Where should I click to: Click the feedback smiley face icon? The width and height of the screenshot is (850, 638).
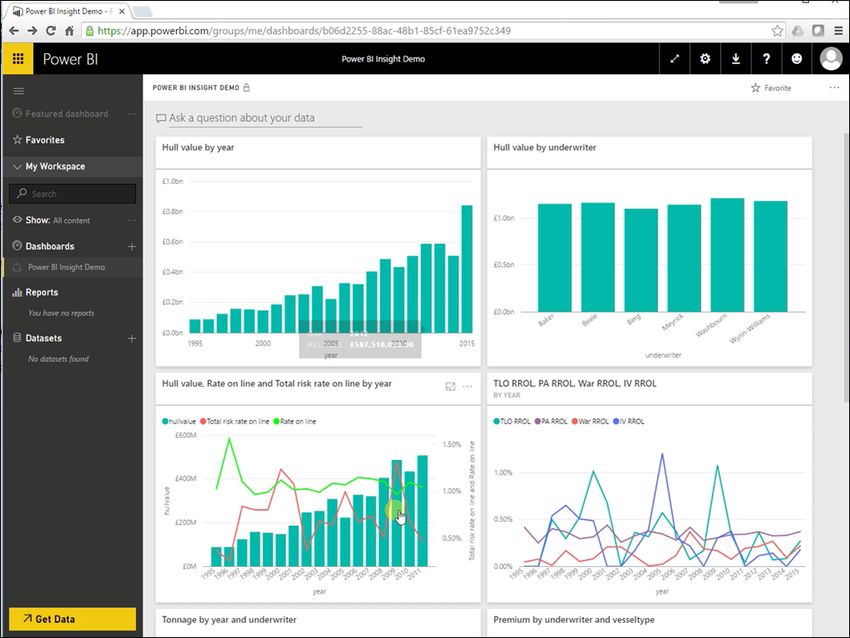[x=796, y=59]
